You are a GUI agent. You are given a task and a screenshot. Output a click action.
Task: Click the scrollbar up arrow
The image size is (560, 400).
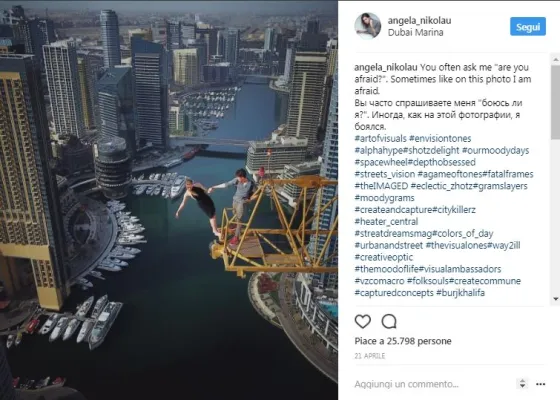[x=556, y=60]
